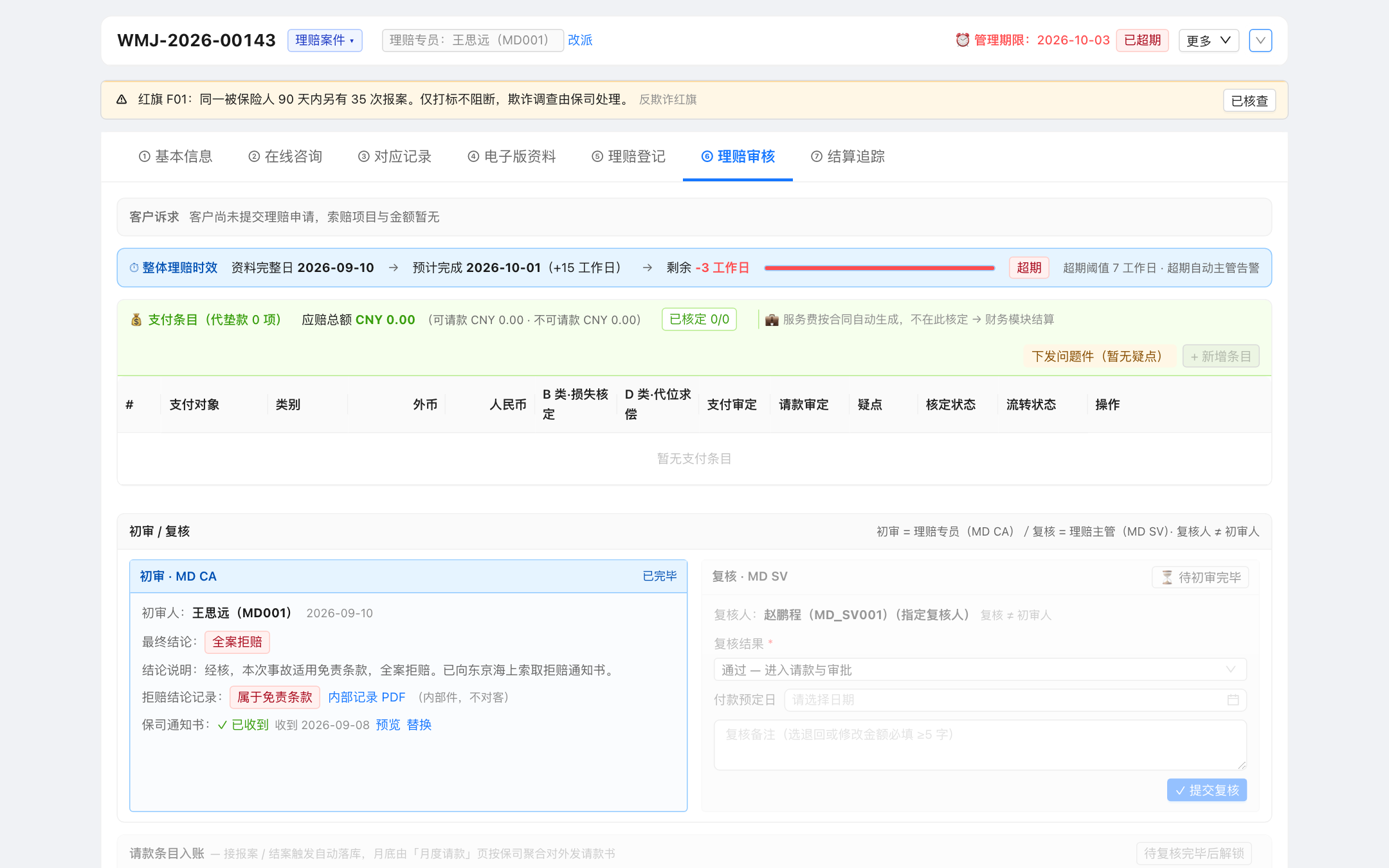Click the 付款预定日 date input field
The image size is (1389, 868).
pos(1015,700)
